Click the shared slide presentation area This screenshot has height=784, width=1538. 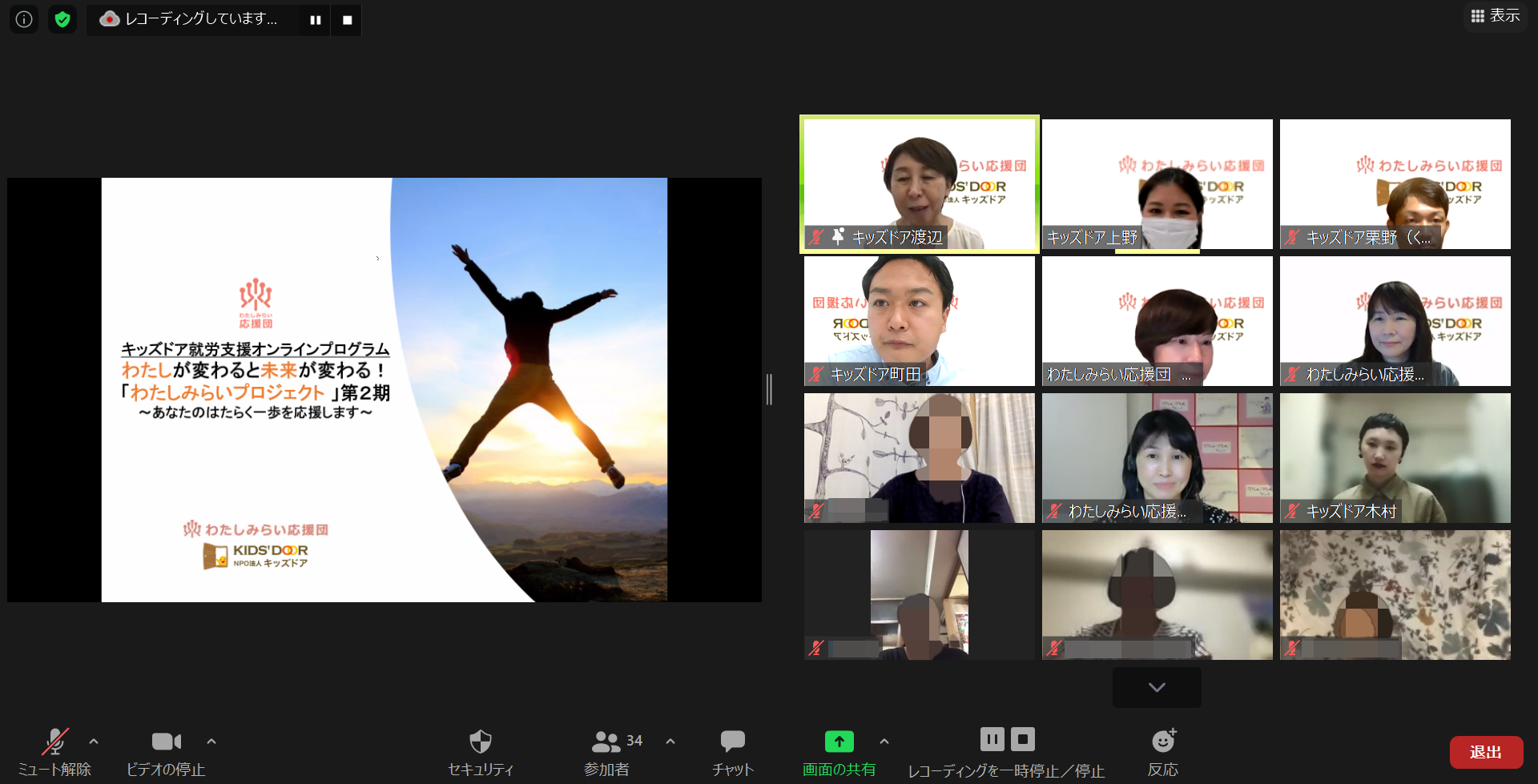pyautogui.click(x=384, y=390)
